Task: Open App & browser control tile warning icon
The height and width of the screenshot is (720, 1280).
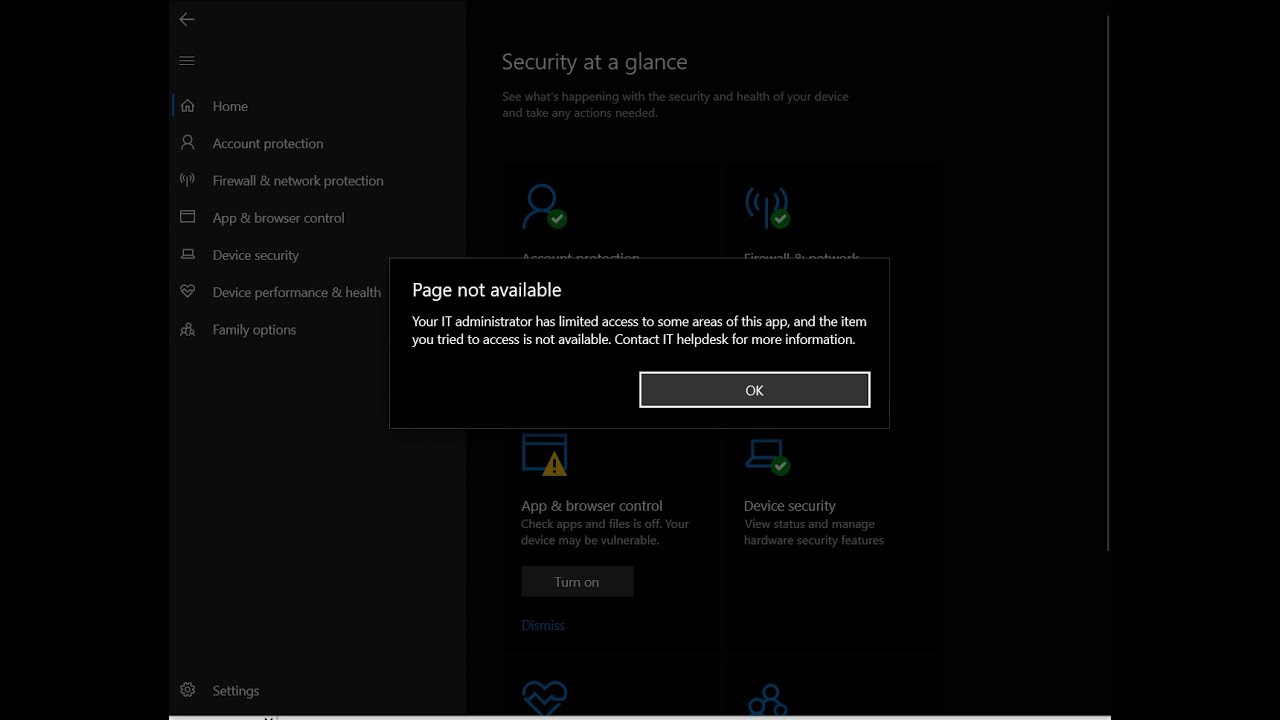Action: tap(544, 455)
